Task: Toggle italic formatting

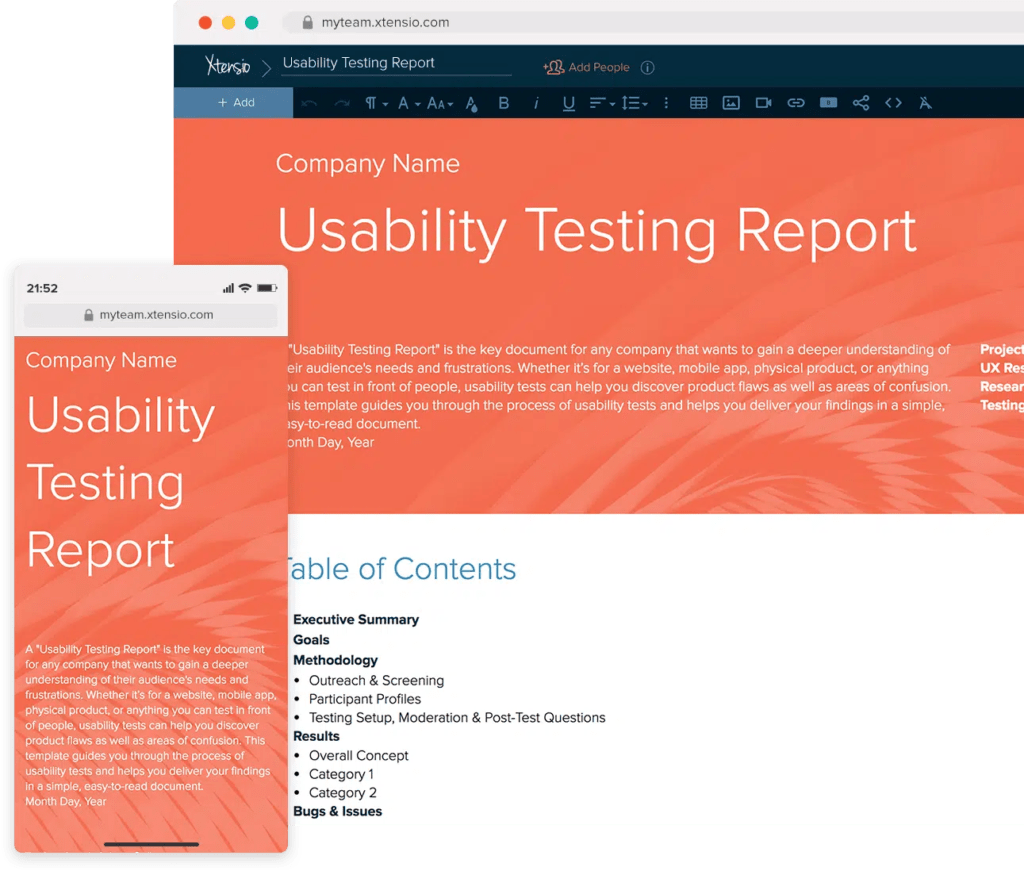Action: [x=537, y=103]
